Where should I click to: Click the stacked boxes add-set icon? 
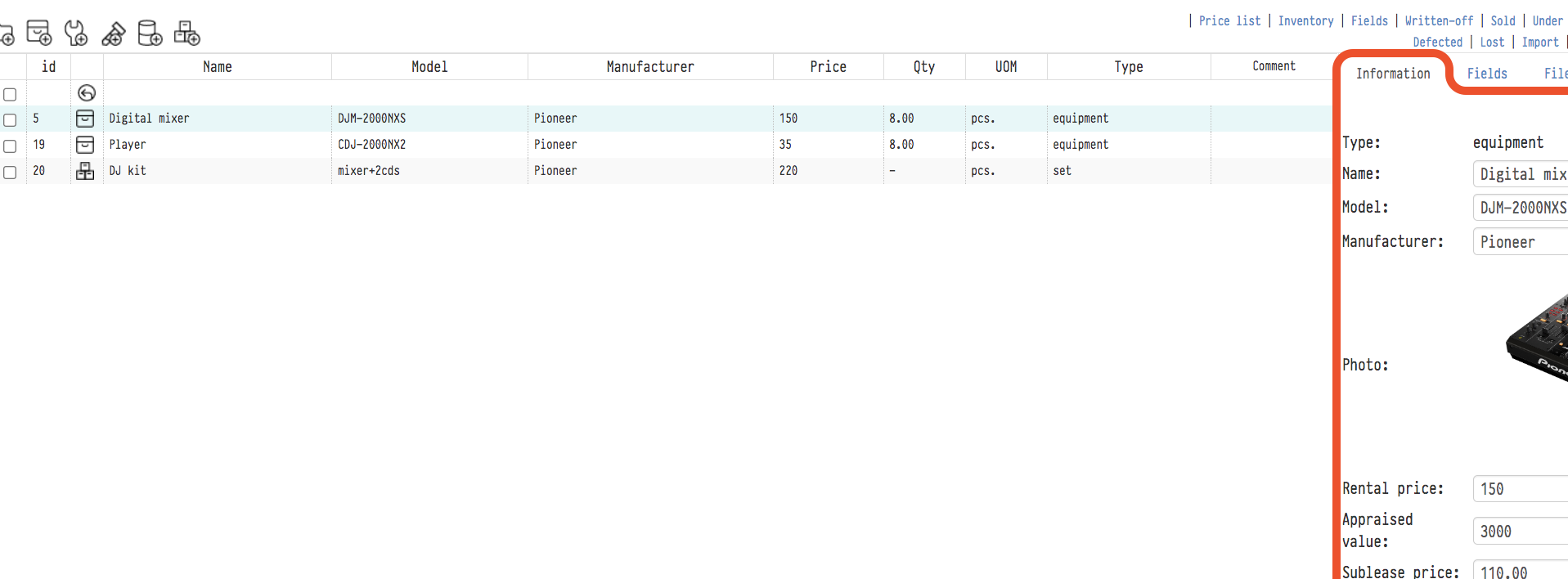(186, 33)
